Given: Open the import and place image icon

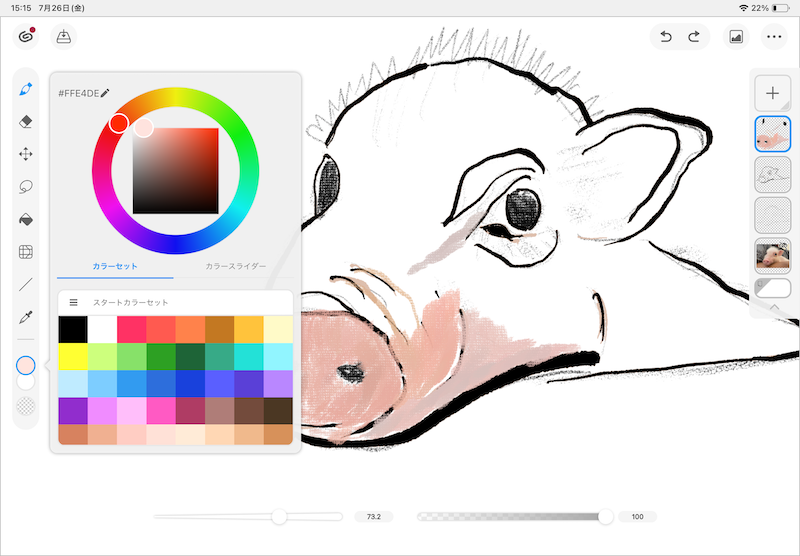Looking at the screenshot, I should pos(64,37).
